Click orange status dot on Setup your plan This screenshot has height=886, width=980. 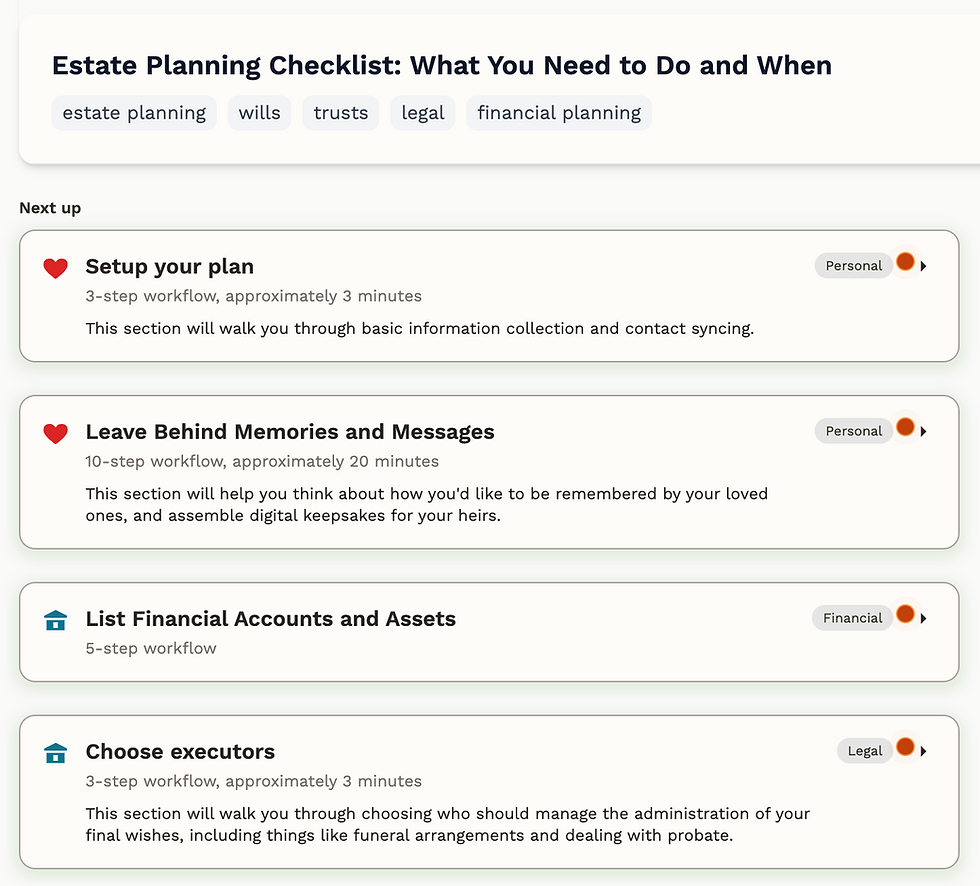905,262
